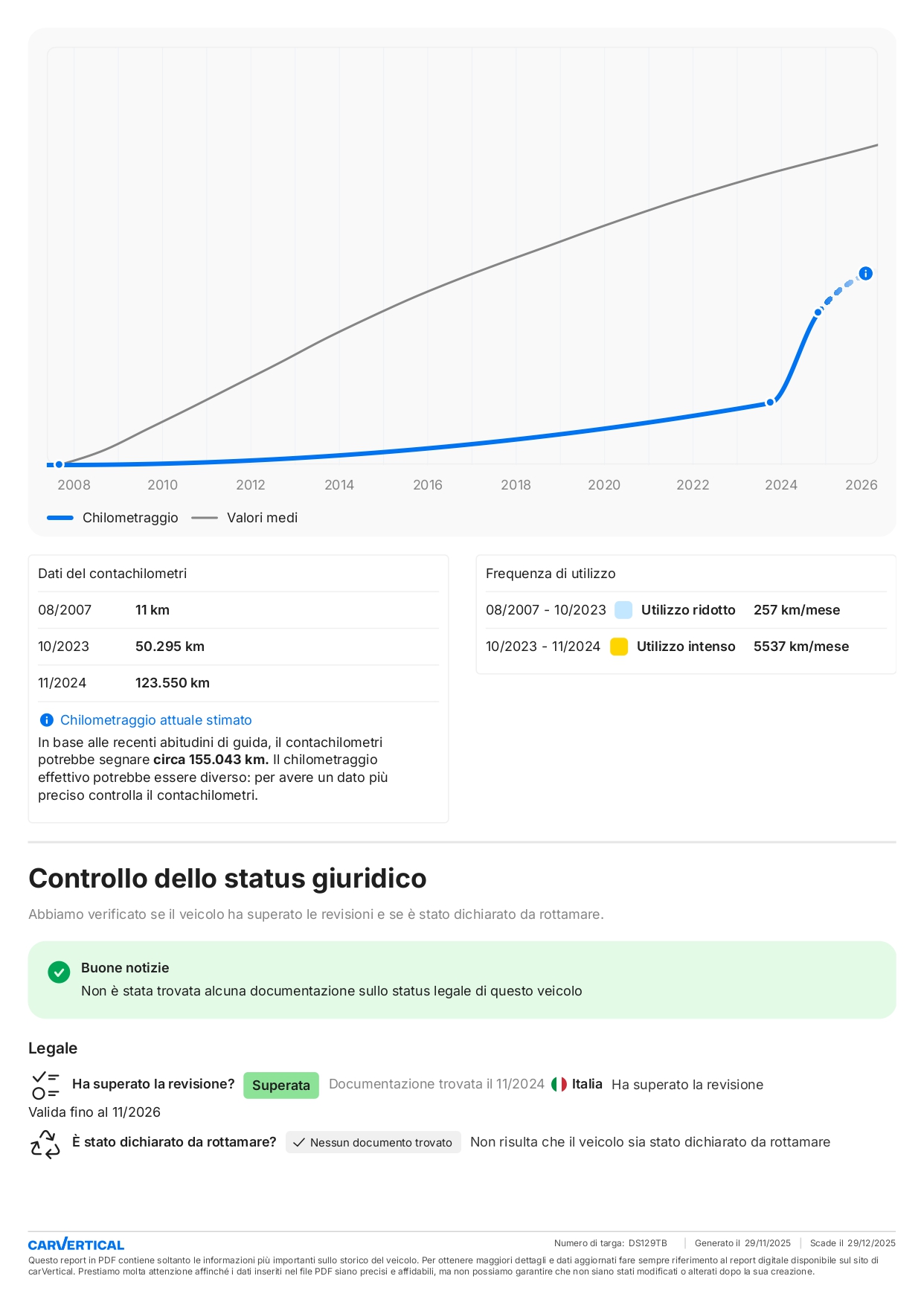Toggle the Valori medi legend entry
Image resolution: width=924 pixels, height=1305 pixels.
(x=245, y=518)
